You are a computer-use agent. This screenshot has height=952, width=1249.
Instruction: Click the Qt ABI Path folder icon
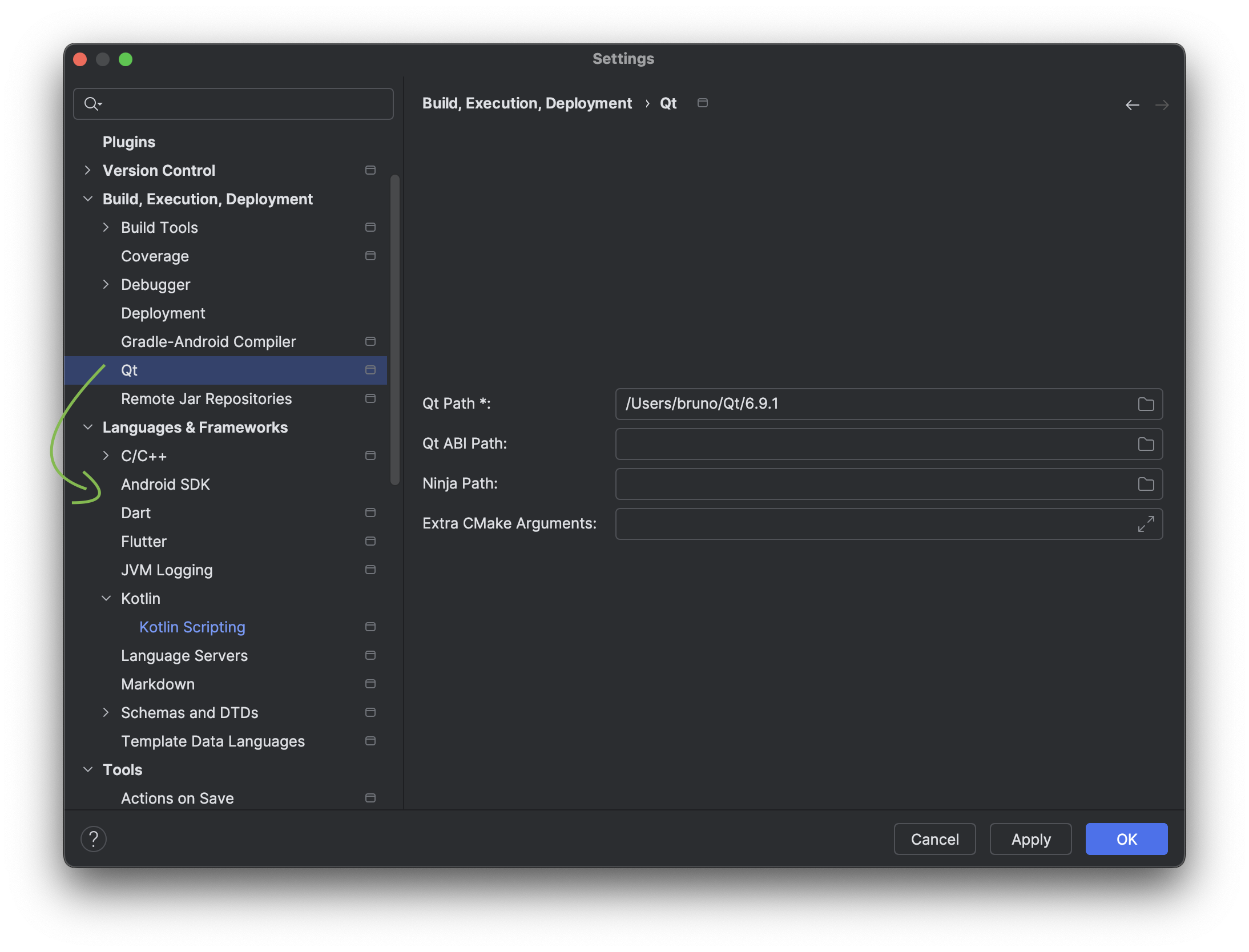click(x=1146, y=444)
